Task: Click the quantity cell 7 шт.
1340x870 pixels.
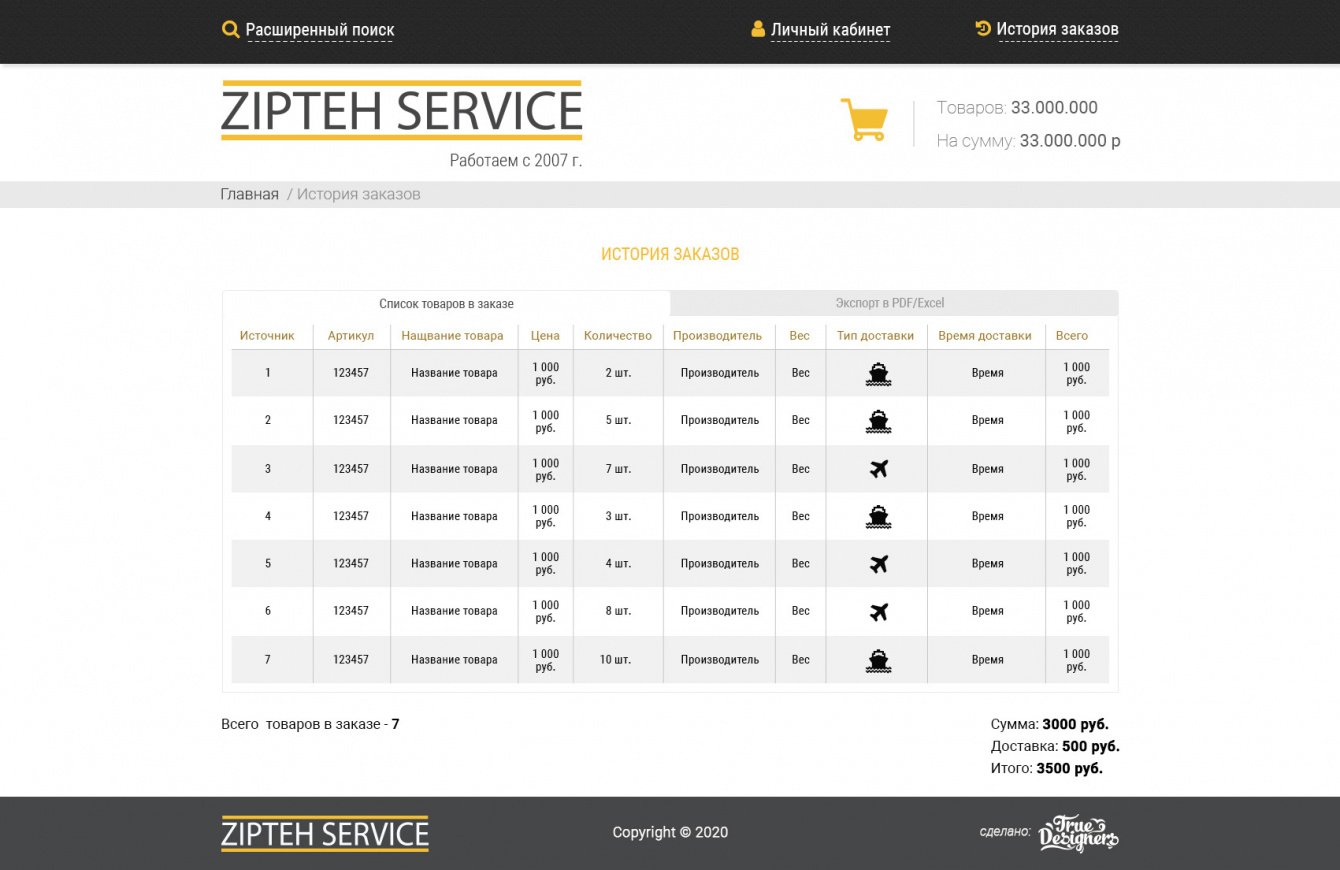Action: (x=618, y=469)
